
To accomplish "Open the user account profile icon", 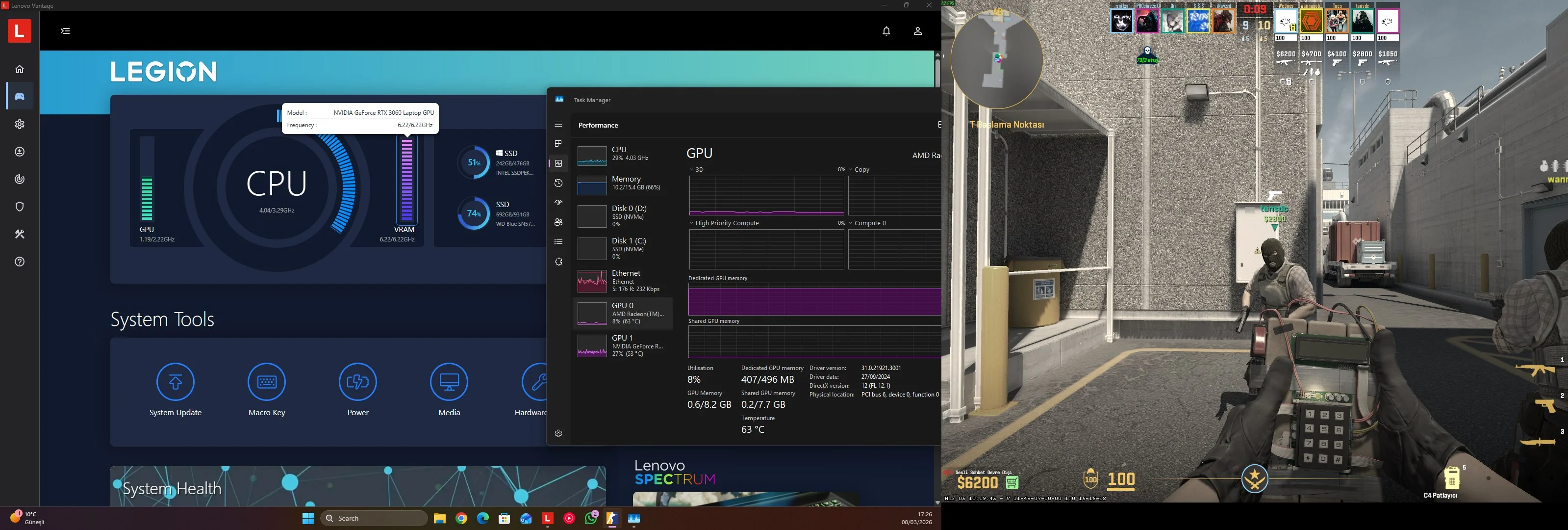I will (x=917, y=31).
